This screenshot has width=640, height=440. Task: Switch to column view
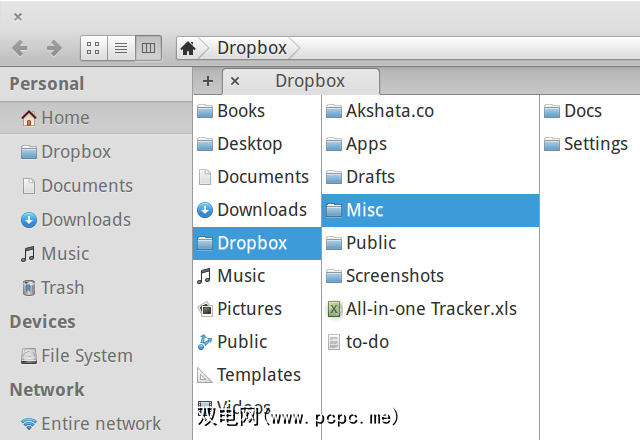(148, 48)
